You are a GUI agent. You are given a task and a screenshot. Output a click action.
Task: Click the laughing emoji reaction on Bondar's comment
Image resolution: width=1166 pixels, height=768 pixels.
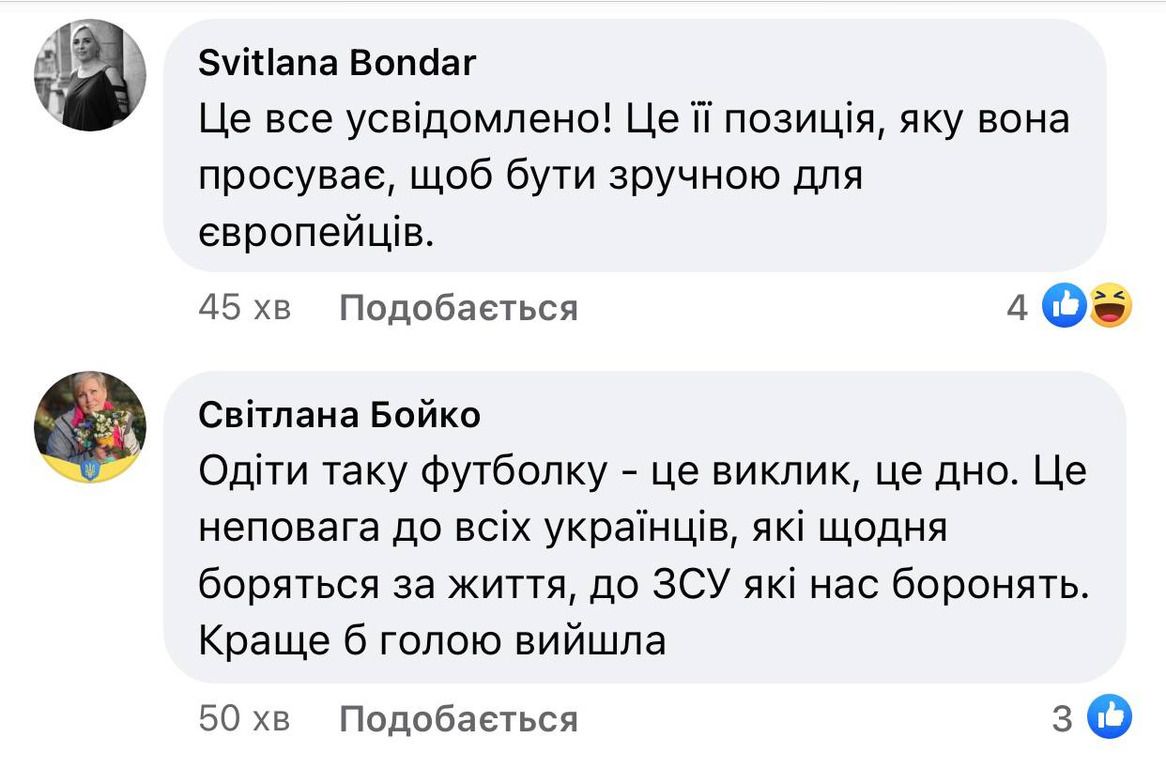pyautogui.click(x=1108, y=307)
